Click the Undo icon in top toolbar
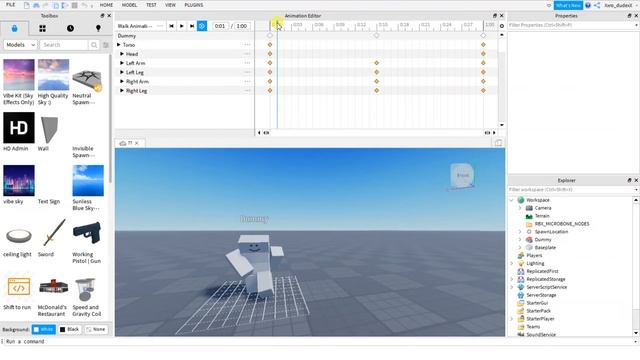 pyautogui.click(x=84, y=5)
